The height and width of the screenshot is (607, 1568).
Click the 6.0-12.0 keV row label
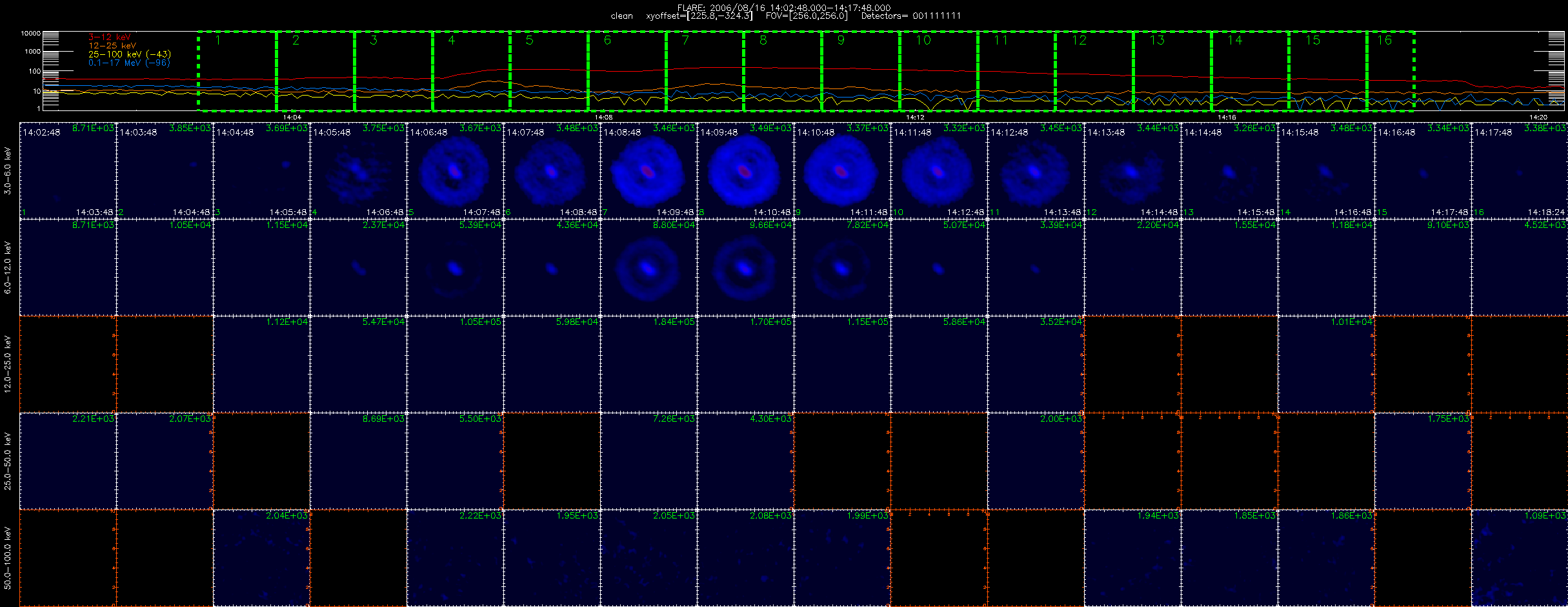[x=8, y=267]
